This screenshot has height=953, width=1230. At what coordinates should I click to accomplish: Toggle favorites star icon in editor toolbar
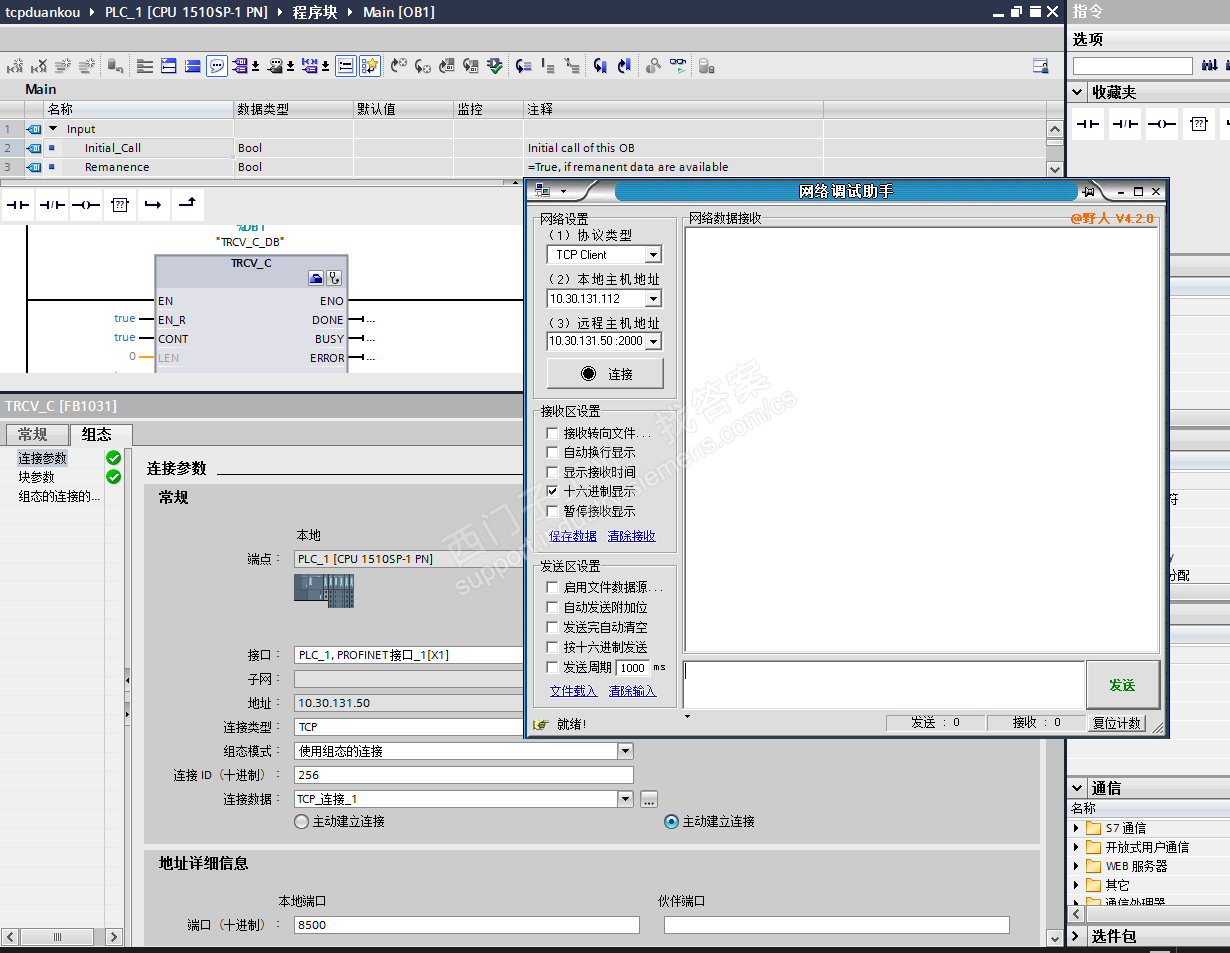(370, 66)
